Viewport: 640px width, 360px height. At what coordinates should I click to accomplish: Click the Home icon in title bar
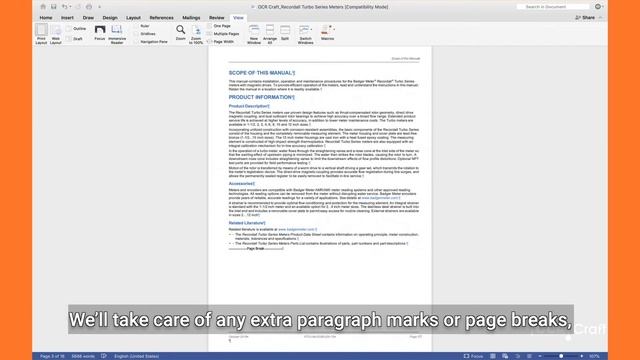pyautogui.click(x=43, y=7)
